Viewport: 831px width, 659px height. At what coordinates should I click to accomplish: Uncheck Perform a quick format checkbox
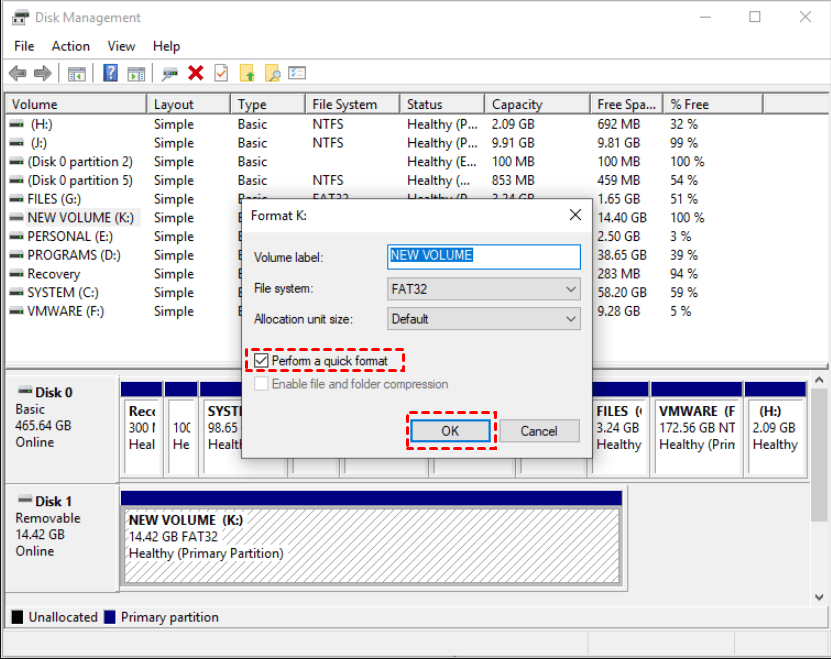261,361
